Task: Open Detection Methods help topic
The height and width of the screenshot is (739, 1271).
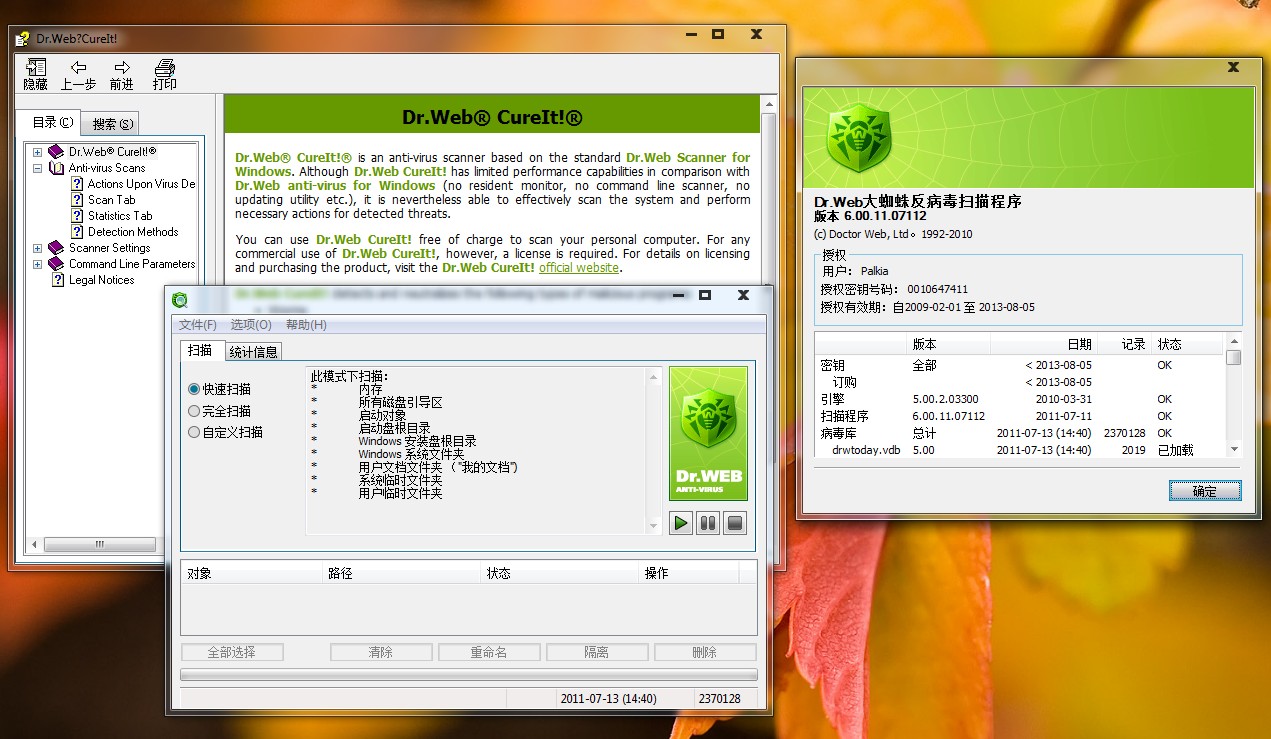Action: coord(133,232)
